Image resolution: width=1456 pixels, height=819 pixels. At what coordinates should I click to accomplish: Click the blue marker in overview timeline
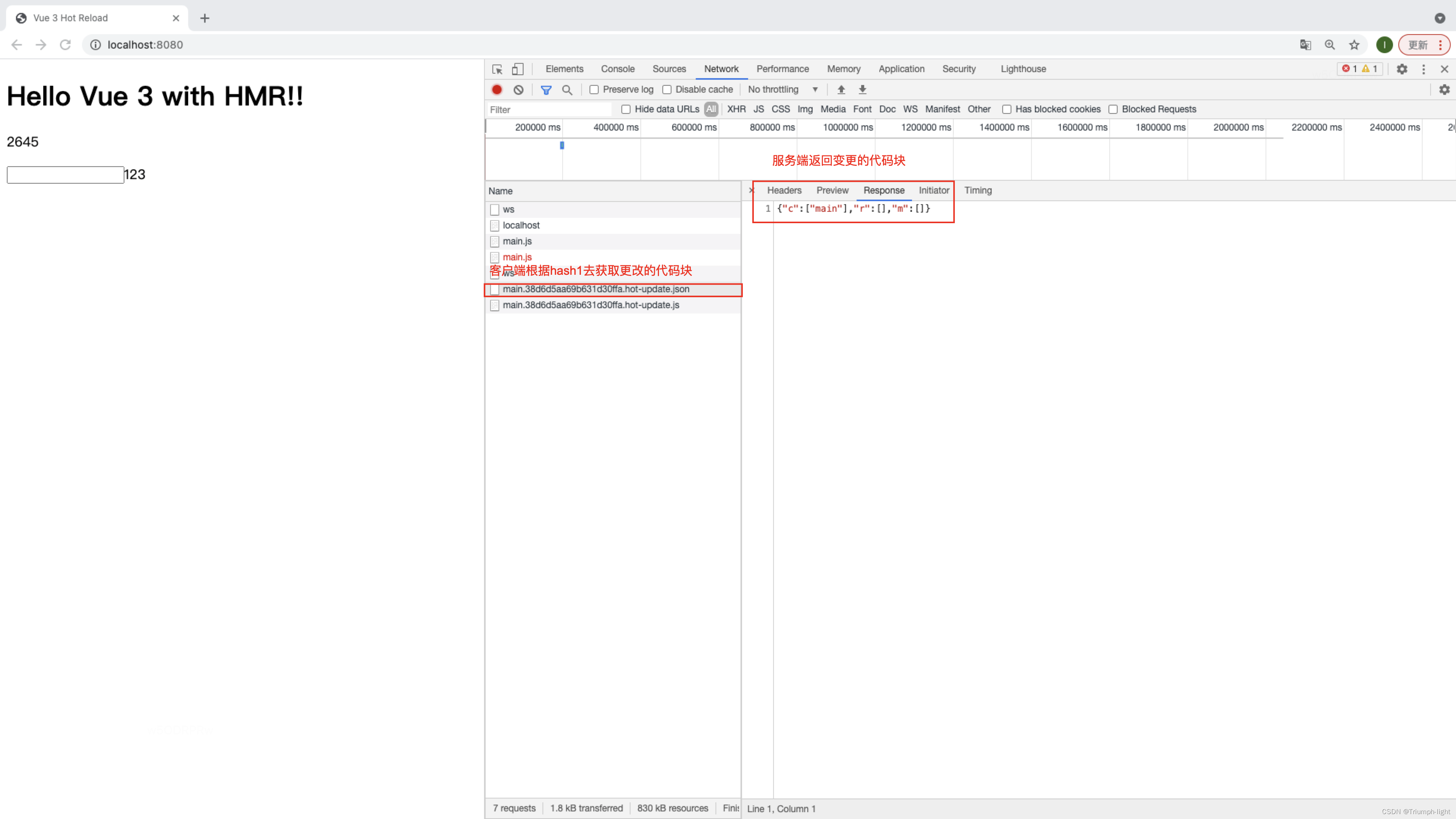pyautogui.click(x=562, y=145)
